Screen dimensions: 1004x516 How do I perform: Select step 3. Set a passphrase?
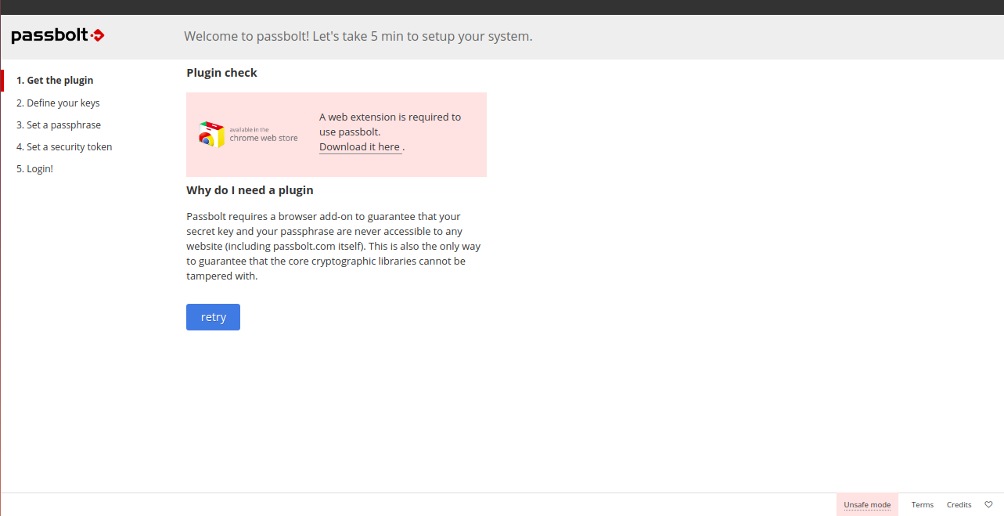point(59,125)
